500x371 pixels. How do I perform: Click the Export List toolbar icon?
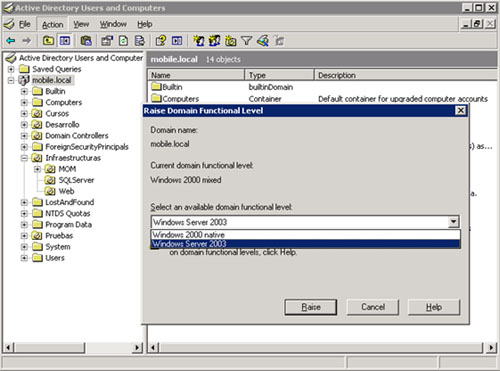point(140,41)
